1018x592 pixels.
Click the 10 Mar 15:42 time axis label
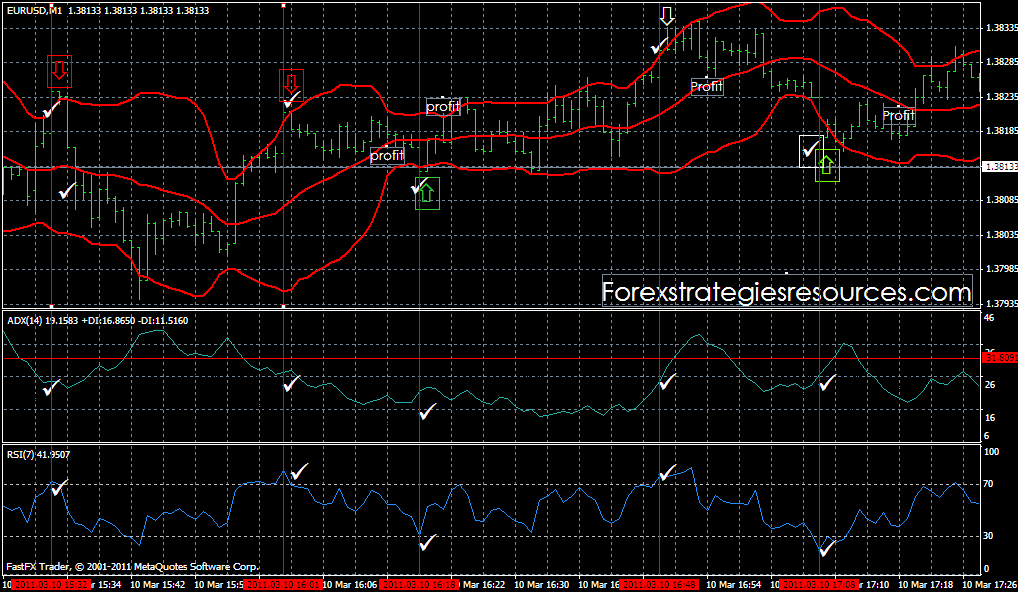coord(158,585)
